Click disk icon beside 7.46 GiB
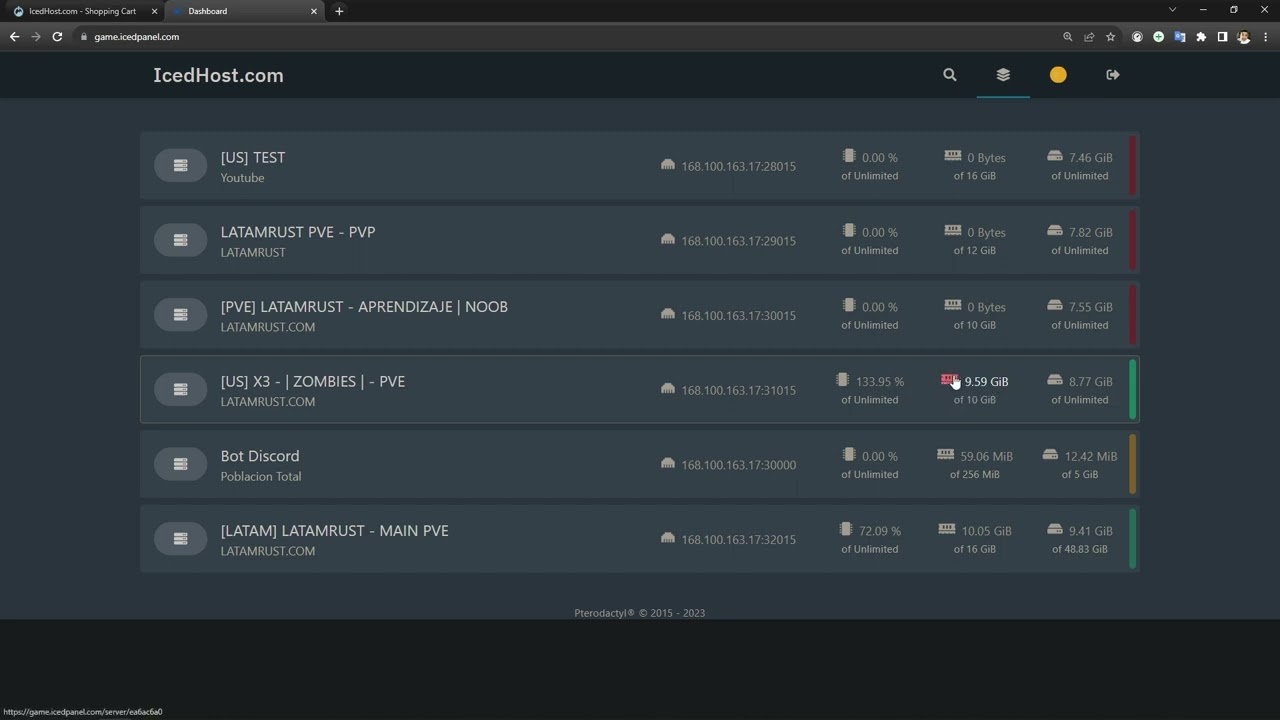Screen dimensions: 1280x720 click(x=1055, y=156)
